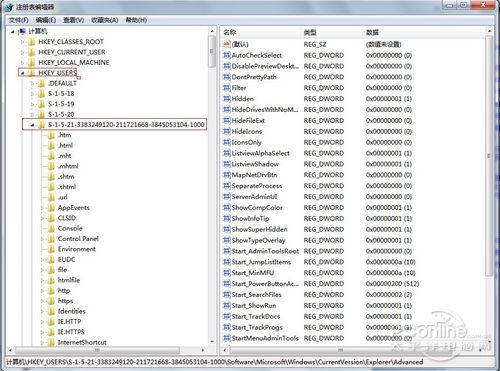Select the .mhtml key
Viewport: 500px width, 371px height.
pyautogui.click(x=68, y=166)
